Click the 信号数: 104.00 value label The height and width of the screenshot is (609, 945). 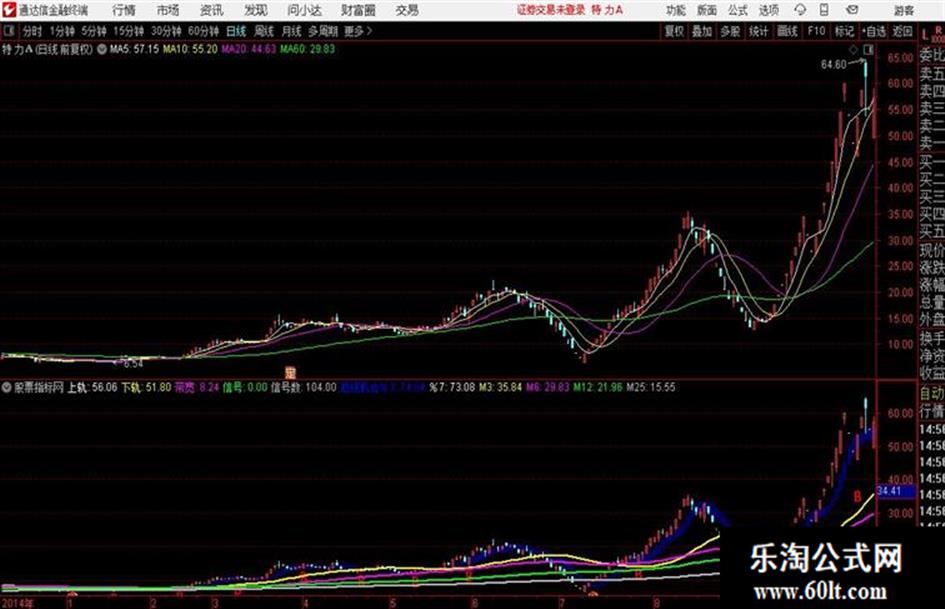pyautogui.click(x=304, y=388)
